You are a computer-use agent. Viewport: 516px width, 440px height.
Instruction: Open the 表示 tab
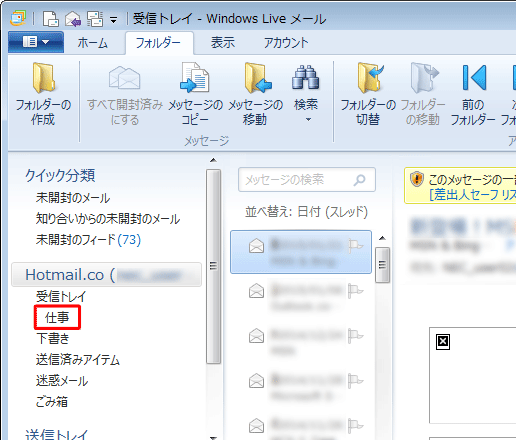[223, 43]
